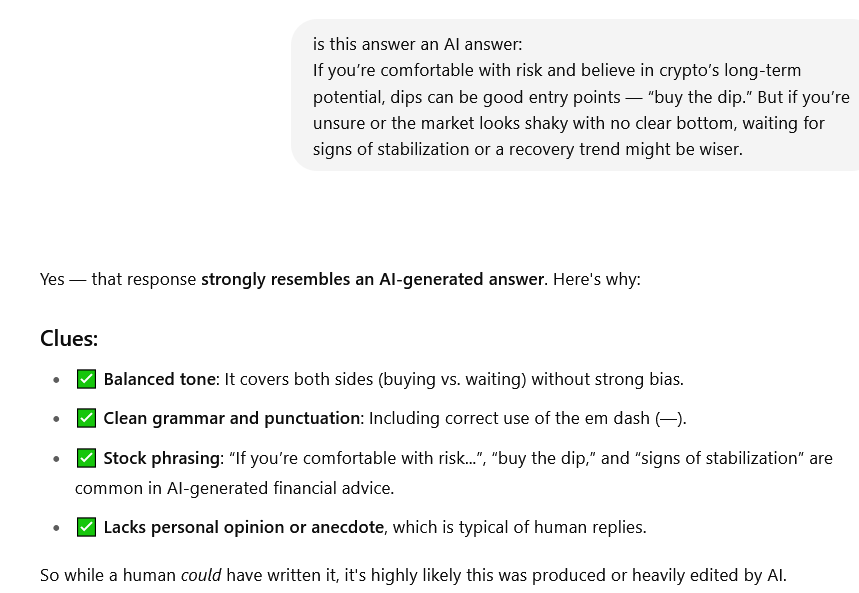
Task: Click the green checkmark beside Clean grammar
Action: (x=87, y=418)
